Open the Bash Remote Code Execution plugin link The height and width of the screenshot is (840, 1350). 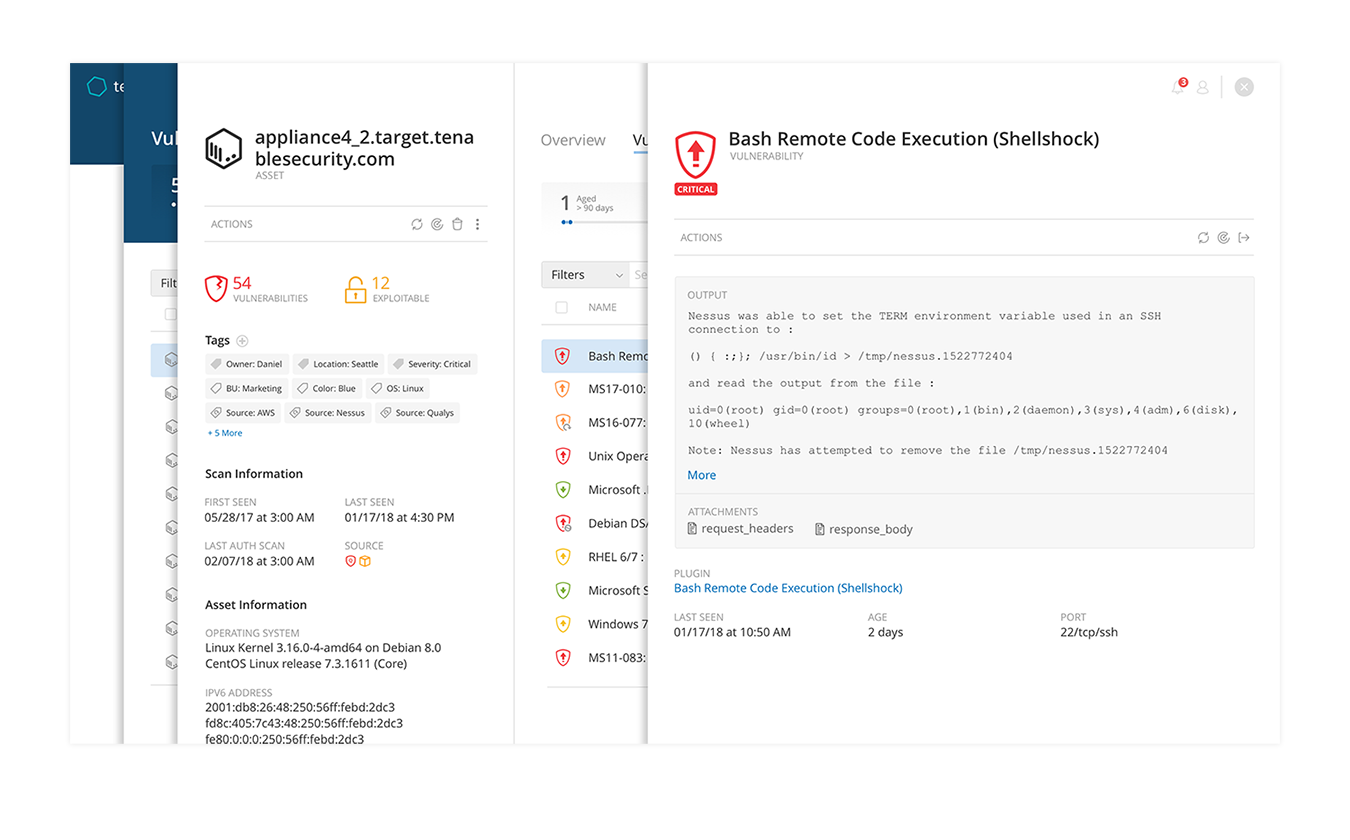tap(788, 588)
